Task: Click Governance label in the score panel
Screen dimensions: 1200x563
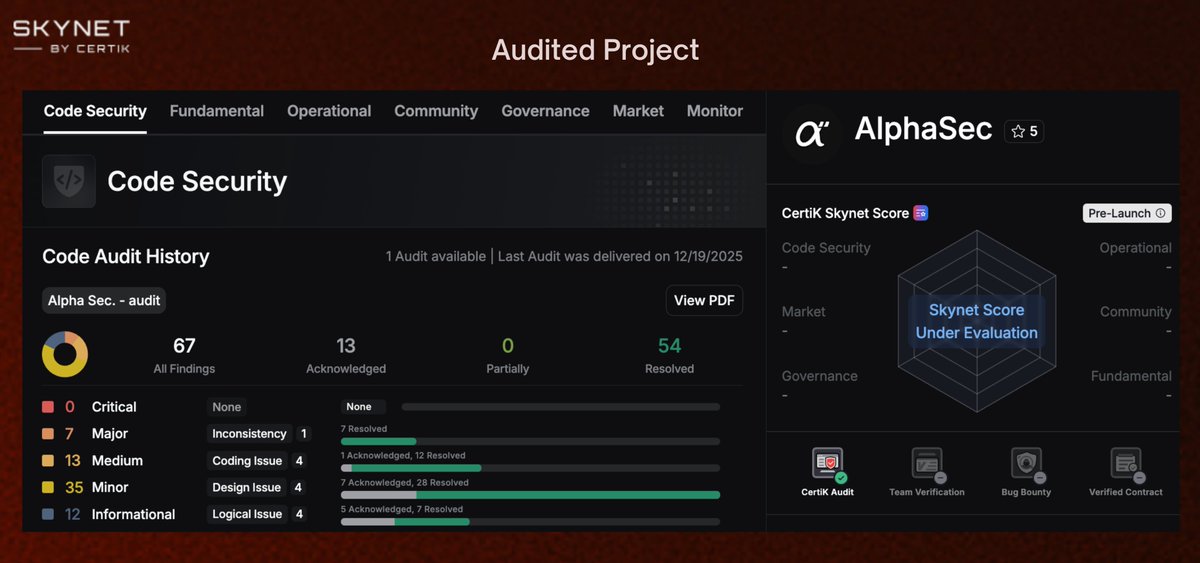Action: click(x=820, y=376)
